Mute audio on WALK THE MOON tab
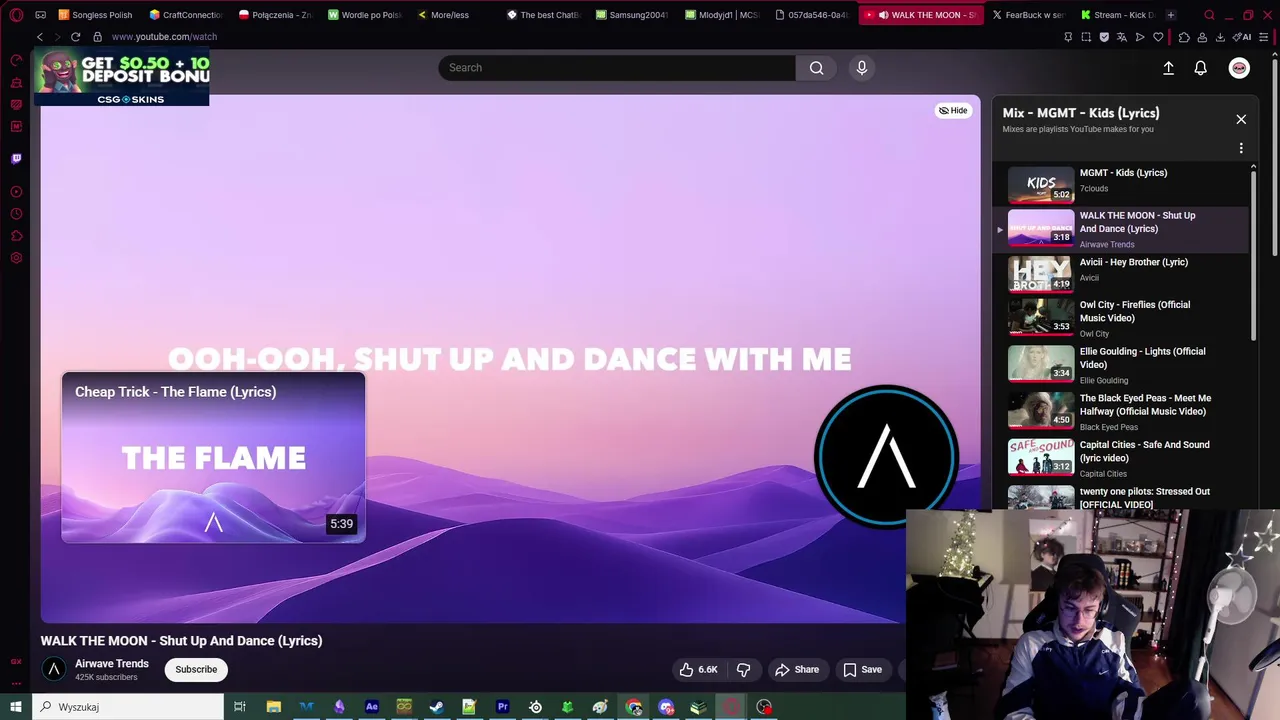This screenshot has height=720, width=1280. pyautogui.click(x=882, y=15)
